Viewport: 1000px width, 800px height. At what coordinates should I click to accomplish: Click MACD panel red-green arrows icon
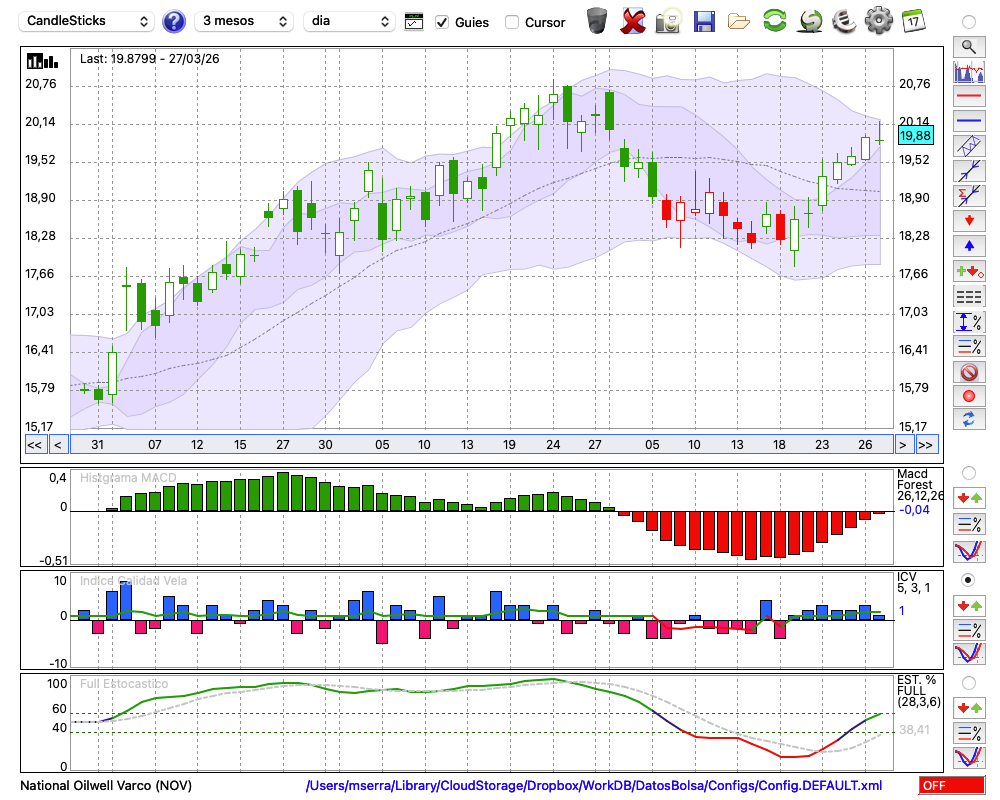(x=969, y=498)
